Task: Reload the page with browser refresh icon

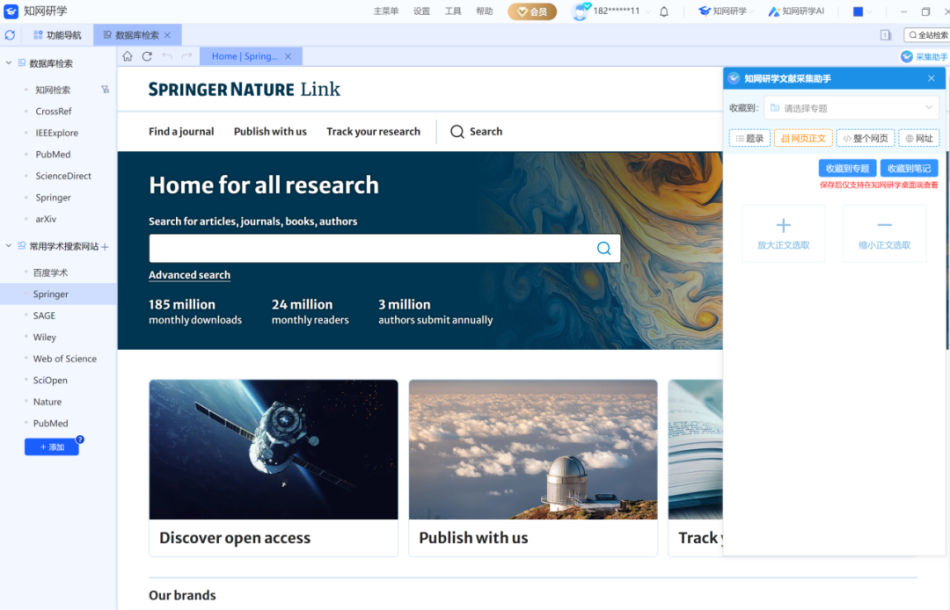Action: pyautogui.click(x=147, y=57)
